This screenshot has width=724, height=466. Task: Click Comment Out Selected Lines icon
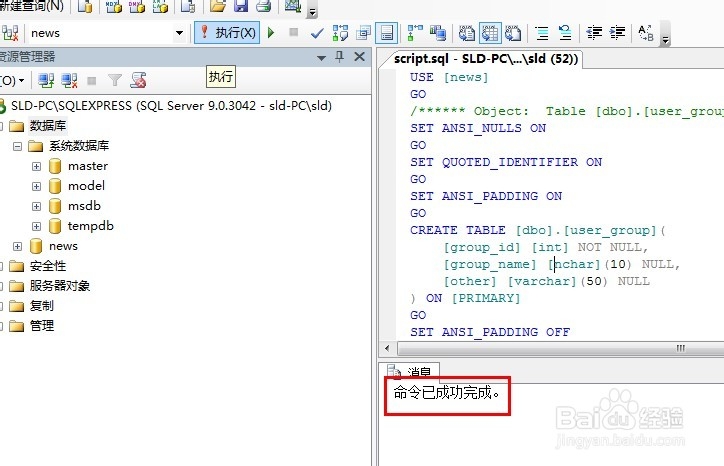pos(542,33)
